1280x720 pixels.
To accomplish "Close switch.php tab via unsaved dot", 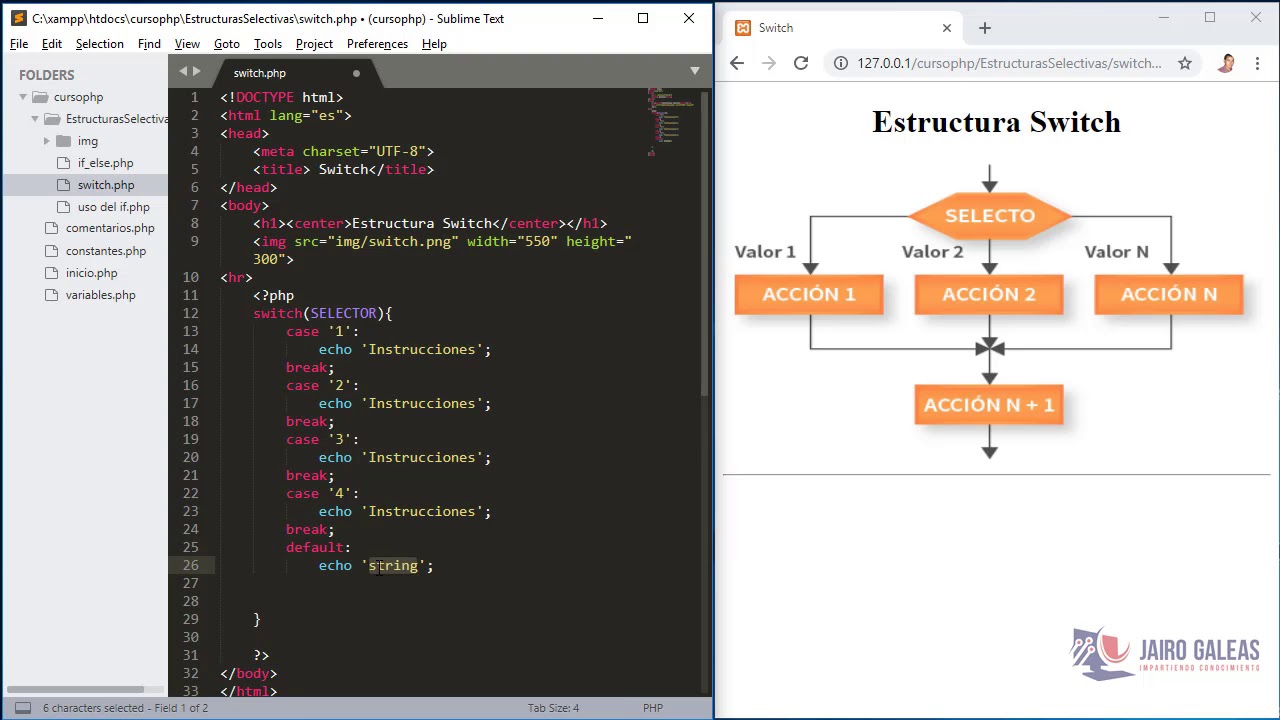I will 356,73.
